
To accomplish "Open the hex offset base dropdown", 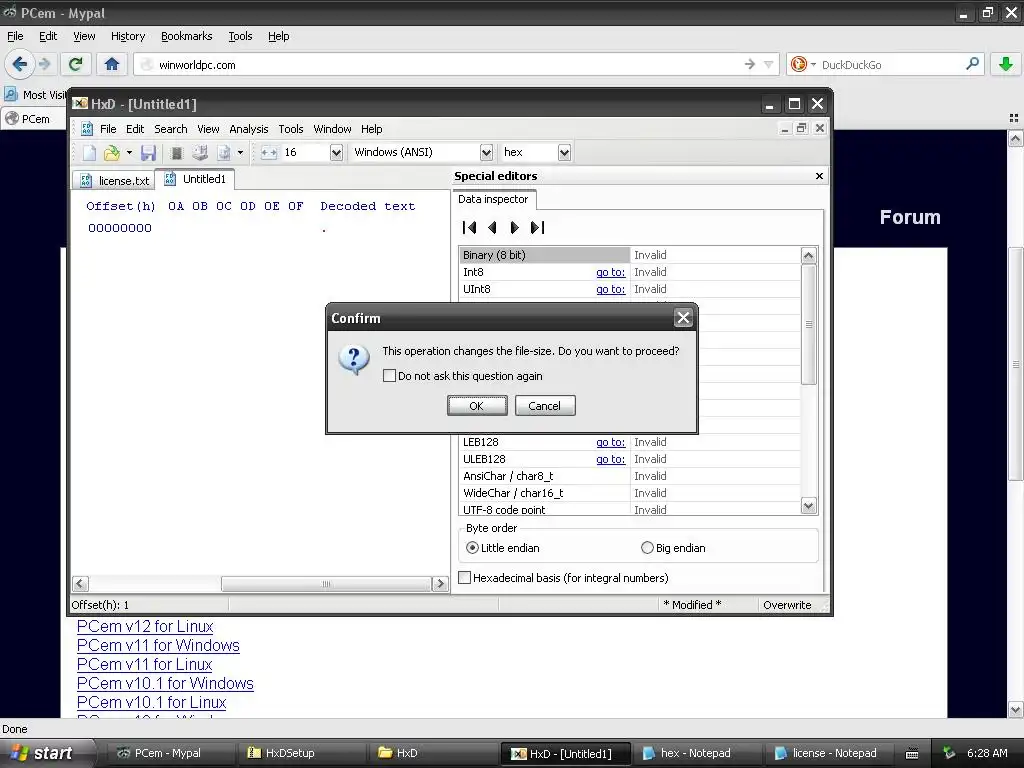I will 564,153.
